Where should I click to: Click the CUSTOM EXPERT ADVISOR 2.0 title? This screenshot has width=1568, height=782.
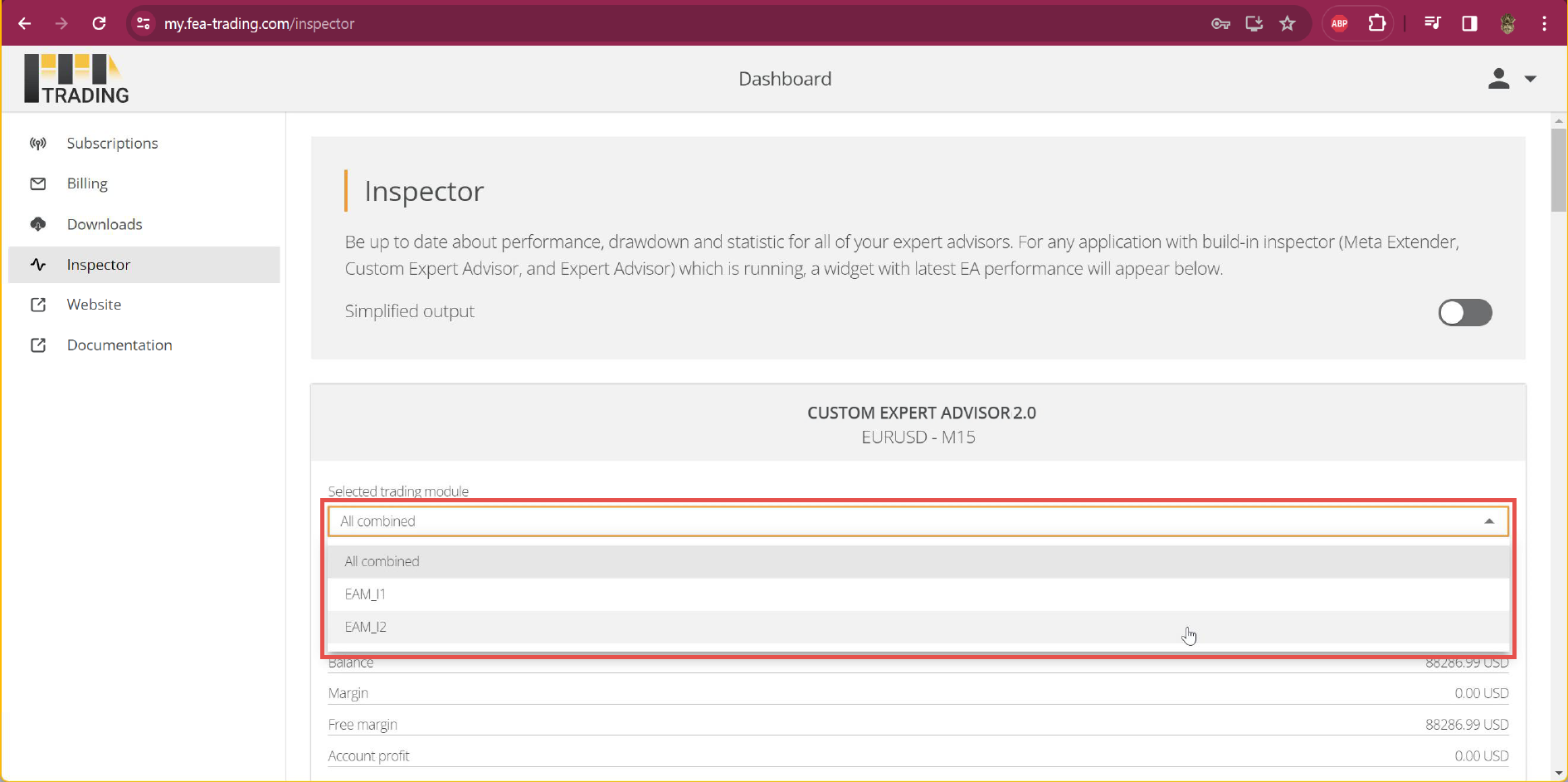[x=922, y=413]
